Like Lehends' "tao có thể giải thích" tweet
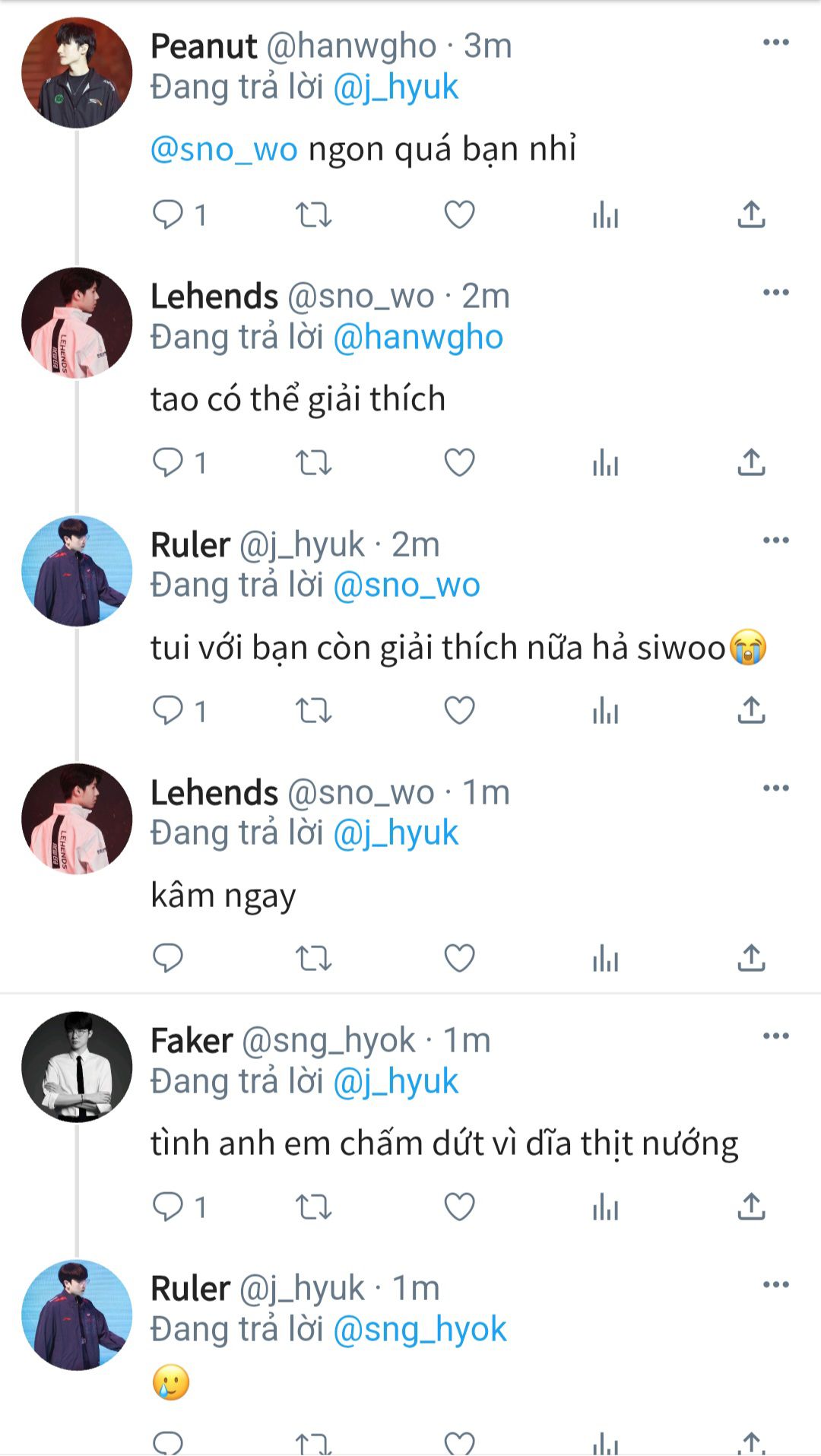821x1456 pixels. tap(459, 462)
